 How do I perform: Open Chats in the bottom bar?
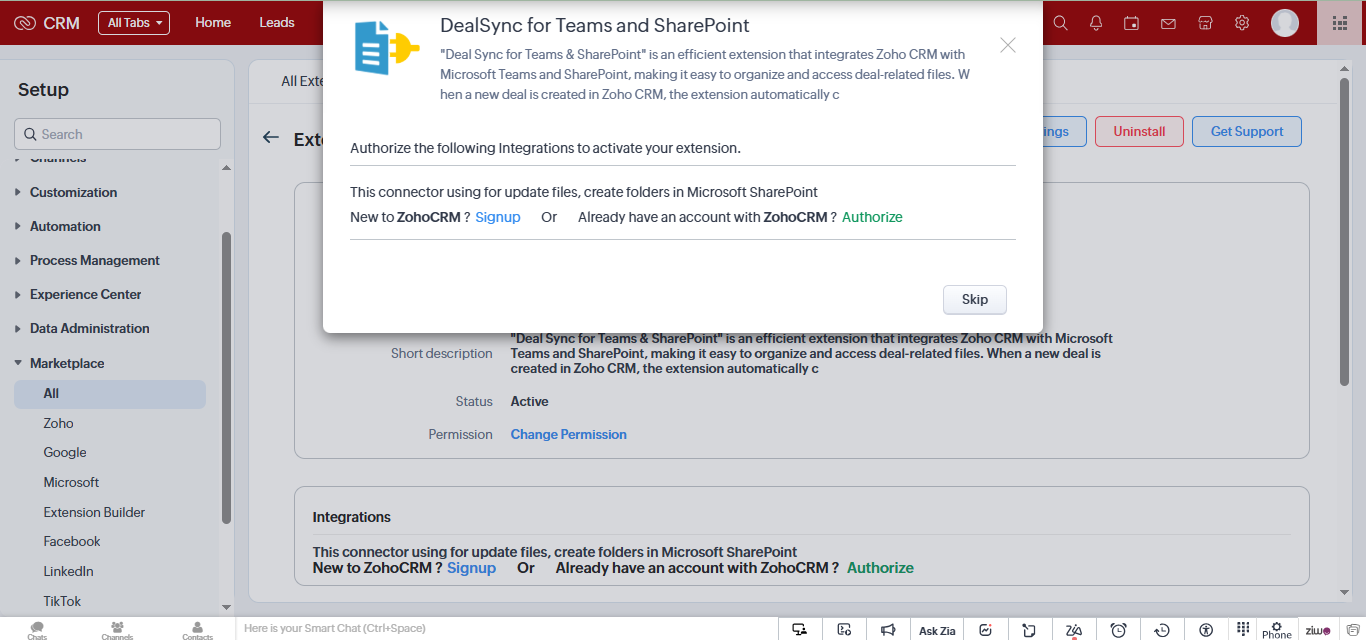tap(37, 630)
